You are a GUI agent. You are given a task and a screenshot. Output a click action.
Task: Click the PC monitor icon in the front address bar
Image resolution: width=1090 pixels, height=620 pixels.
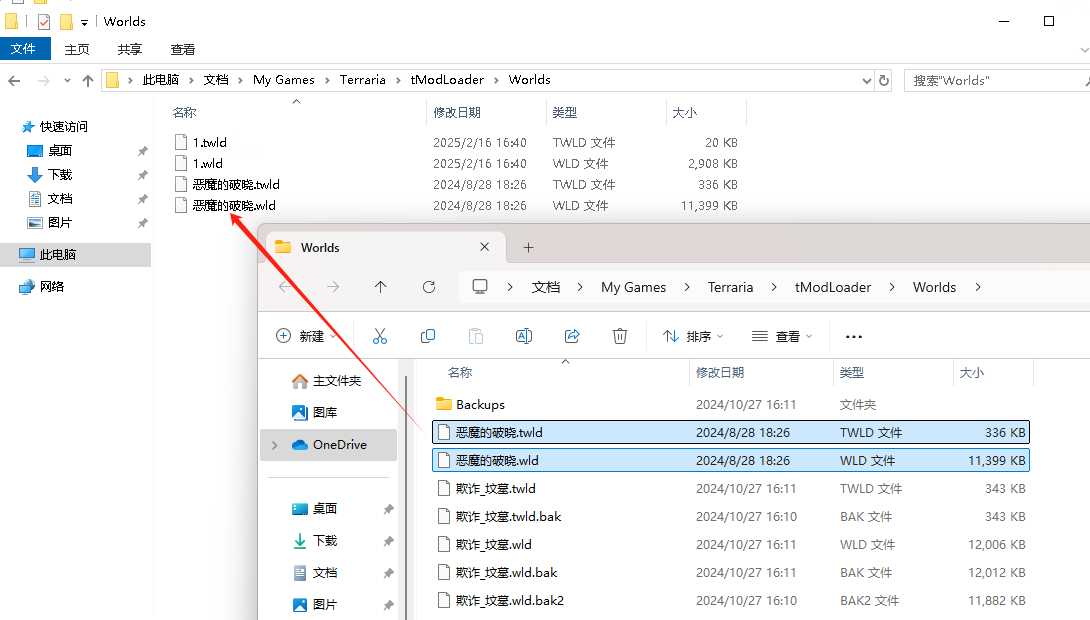click(480, 287)
